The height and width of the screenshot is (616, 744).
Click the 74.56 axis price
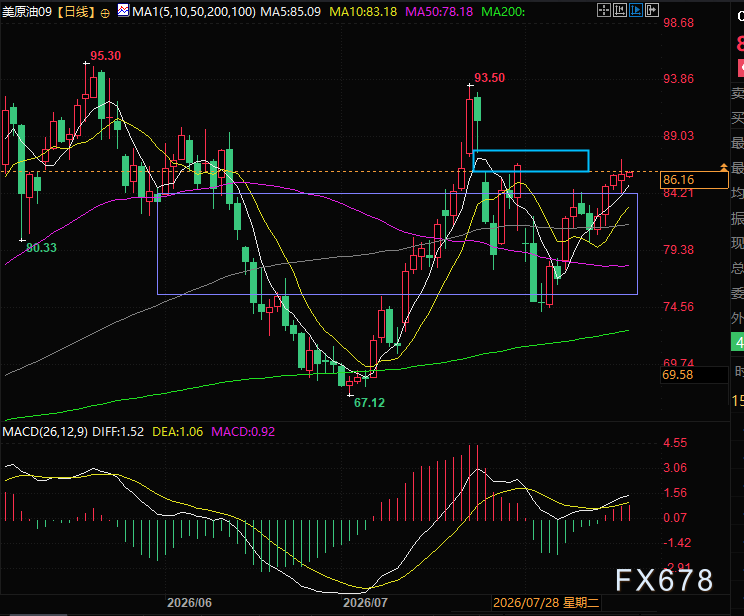[x=679, y=307]
